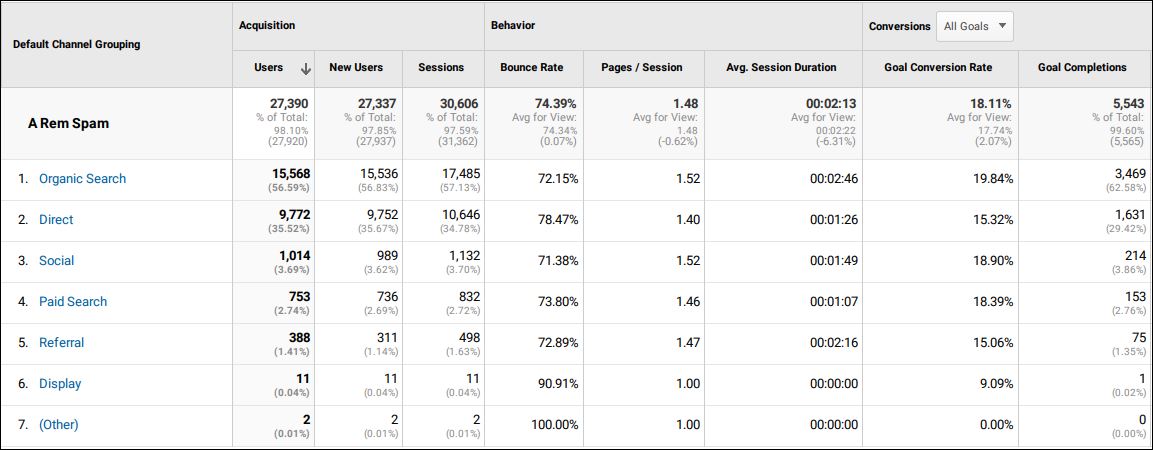Image resolution: width=1153 pixels, height=450 pixels.
Task: Click Referral session duration 00:02:16
Action: 834,343
